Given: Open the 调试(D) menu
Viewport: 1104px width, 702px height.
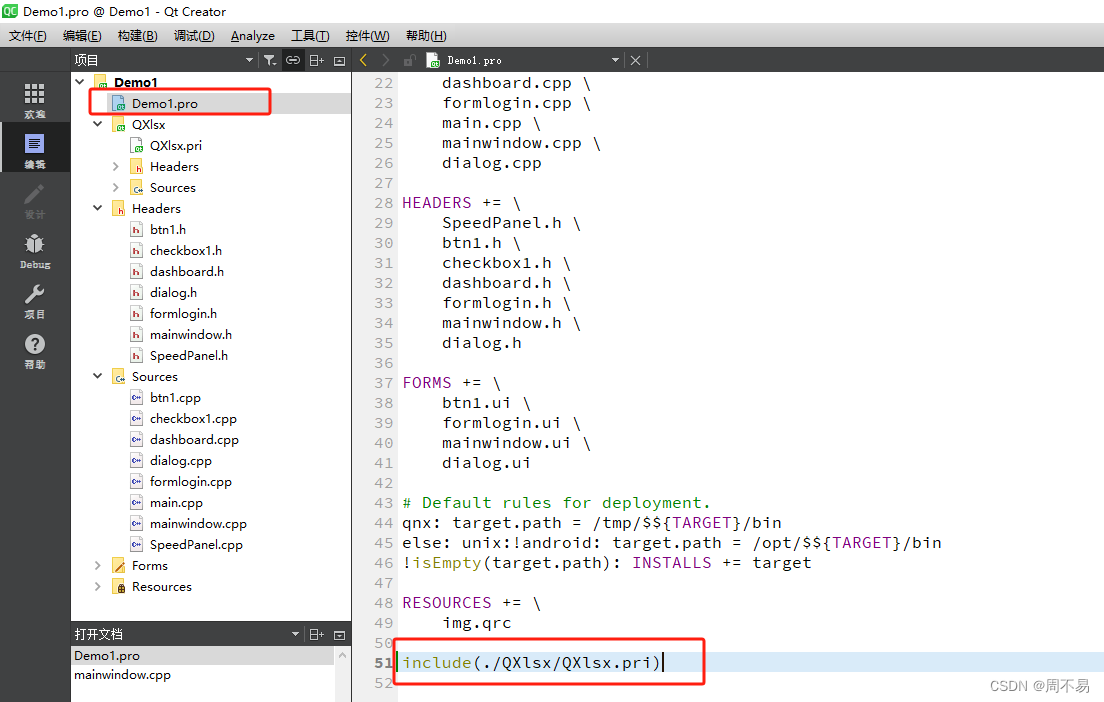Looking at the screenshot, I should [194, 36].
